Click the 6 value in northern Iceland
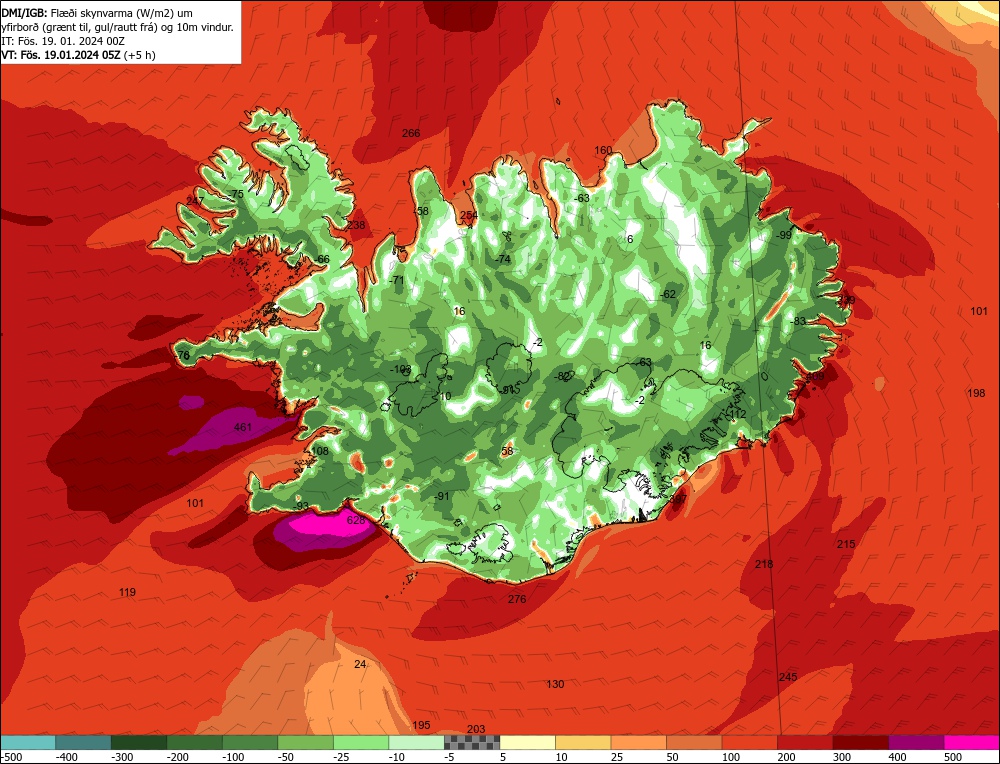The image size is (1000, 764). [x=629, y=239]
